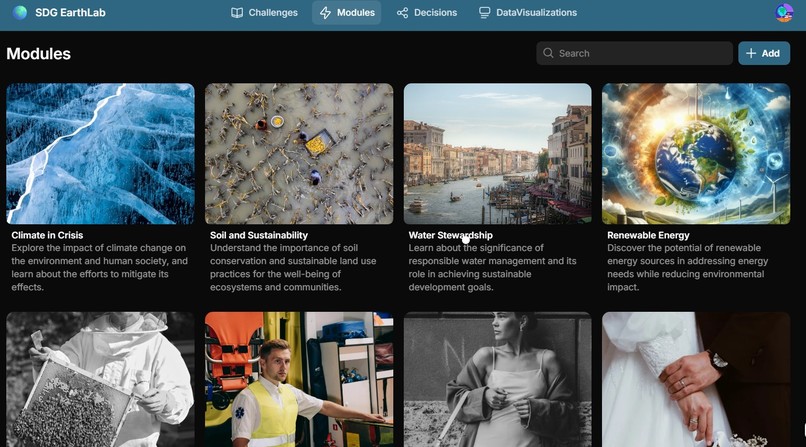Open the Soil and Sustainability field thumbnail

click(299, 154)
